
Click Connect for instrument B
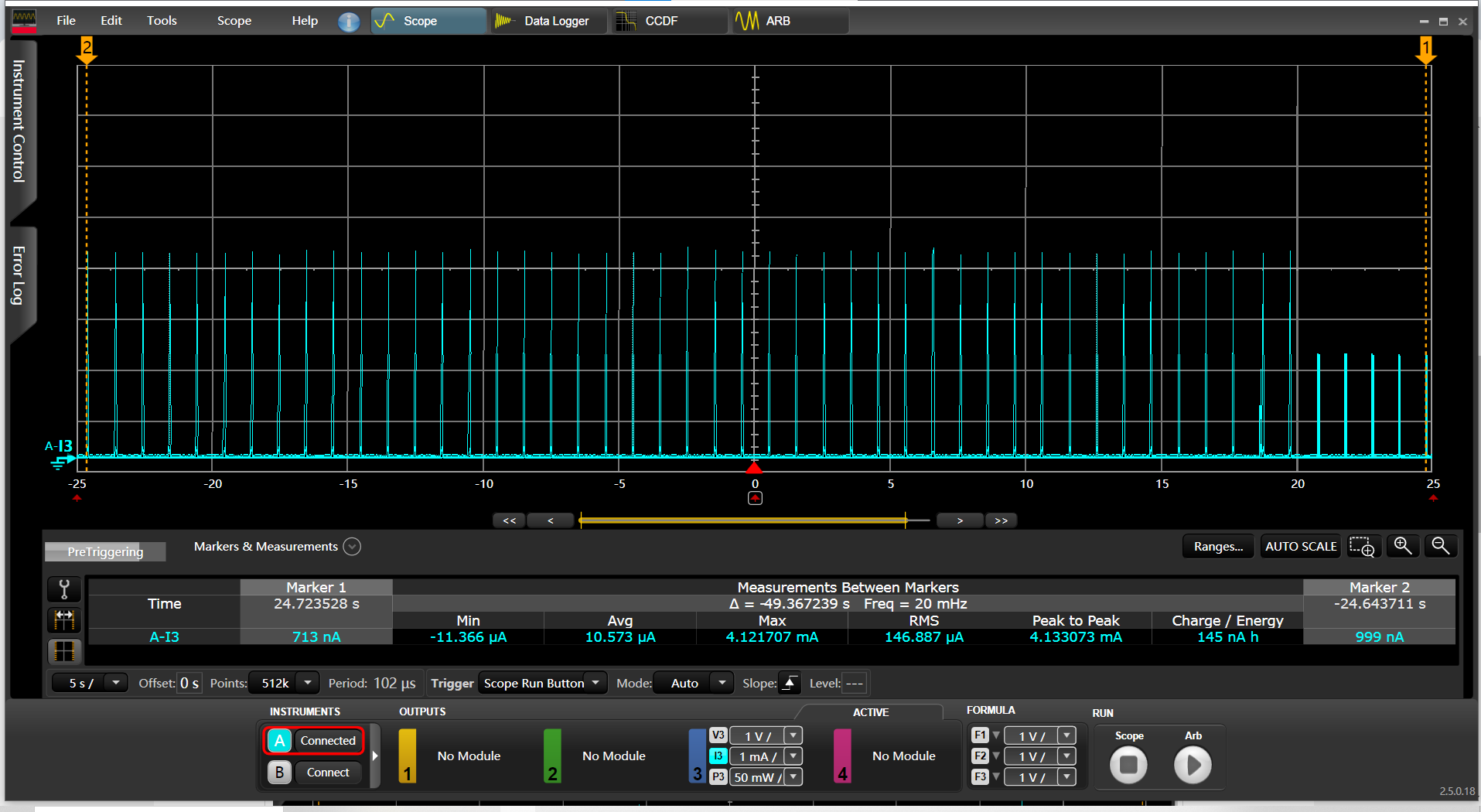[x=328, y=772]
